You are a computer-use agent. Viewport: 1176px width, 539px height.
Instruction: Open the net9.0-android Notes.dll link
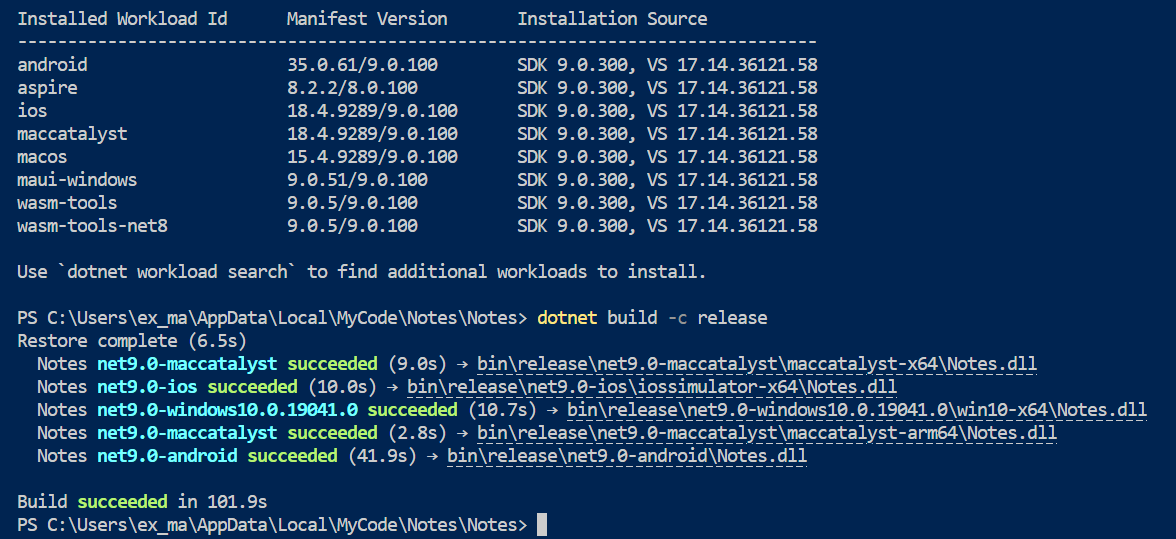click(x=627, y=455)
